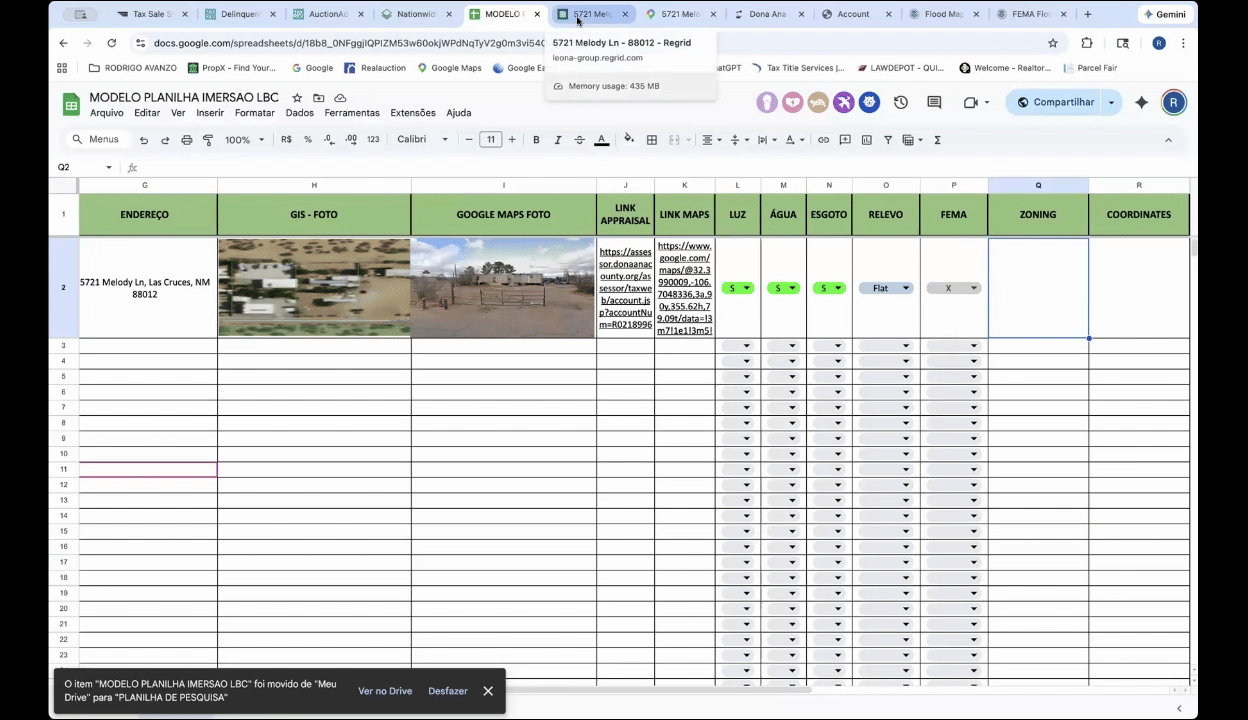Viewport: 1248px width, 720px height.
Task: Open version history clock icon
Action: [900, 102]
